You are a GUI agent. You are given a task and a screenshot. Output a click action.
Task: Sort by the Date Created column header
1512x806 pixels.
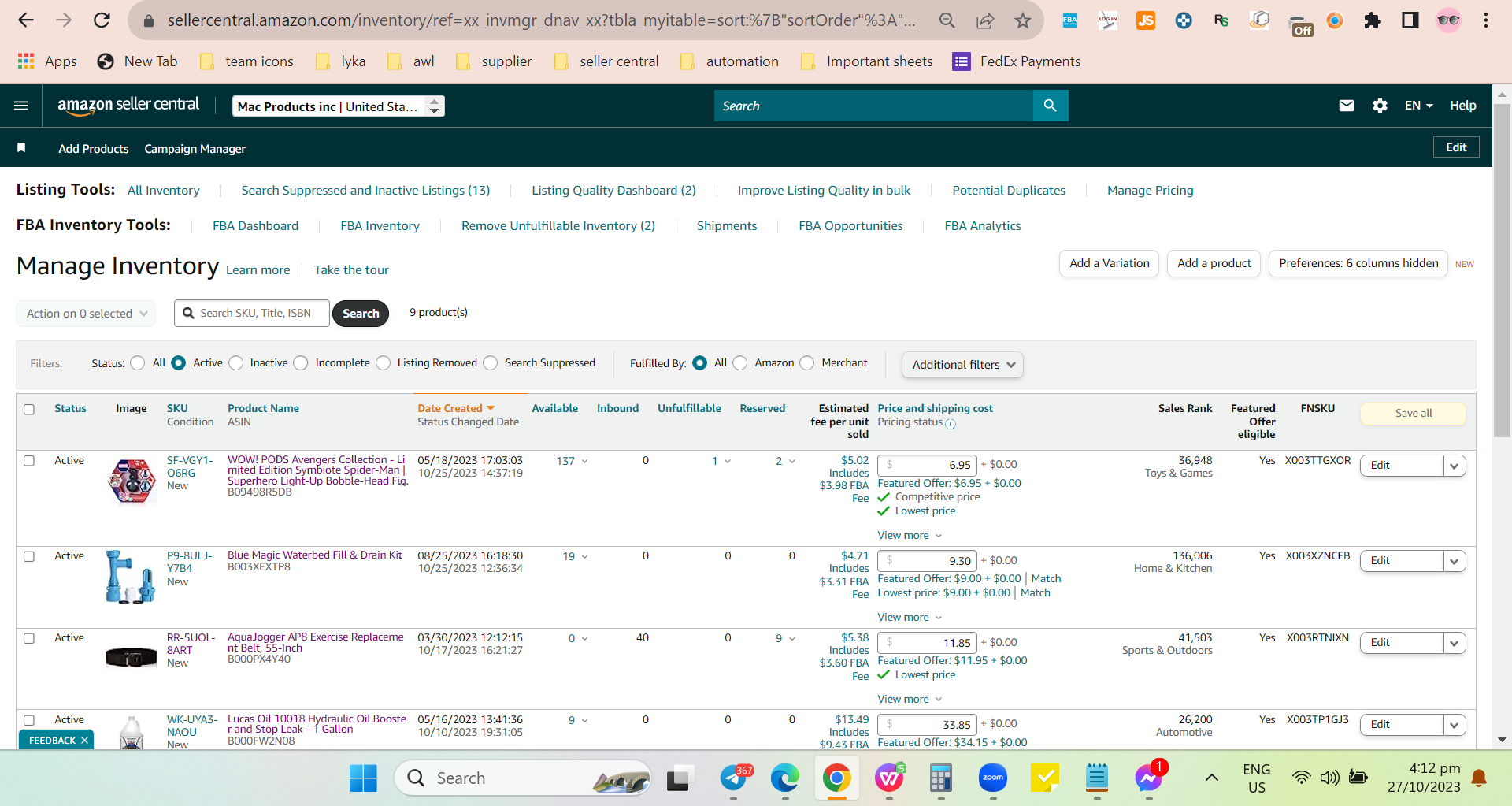[456, 409]
